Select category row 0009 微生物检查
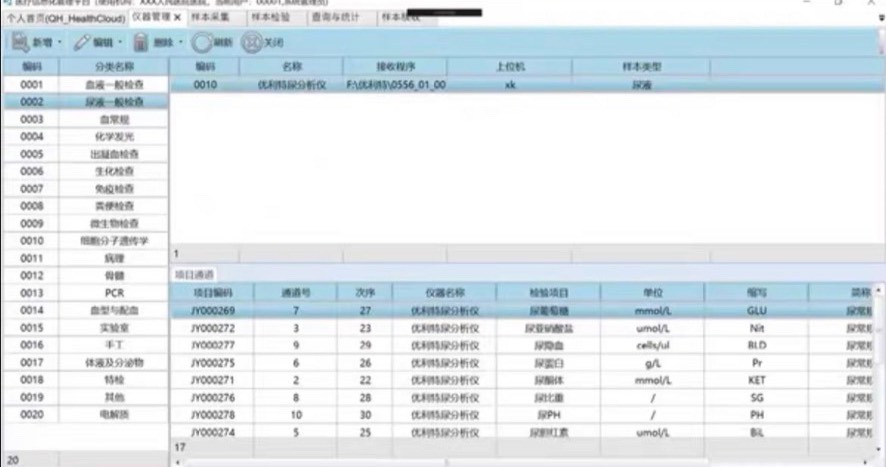The width and height of the screenshot is (886, 467). point(85,224)
